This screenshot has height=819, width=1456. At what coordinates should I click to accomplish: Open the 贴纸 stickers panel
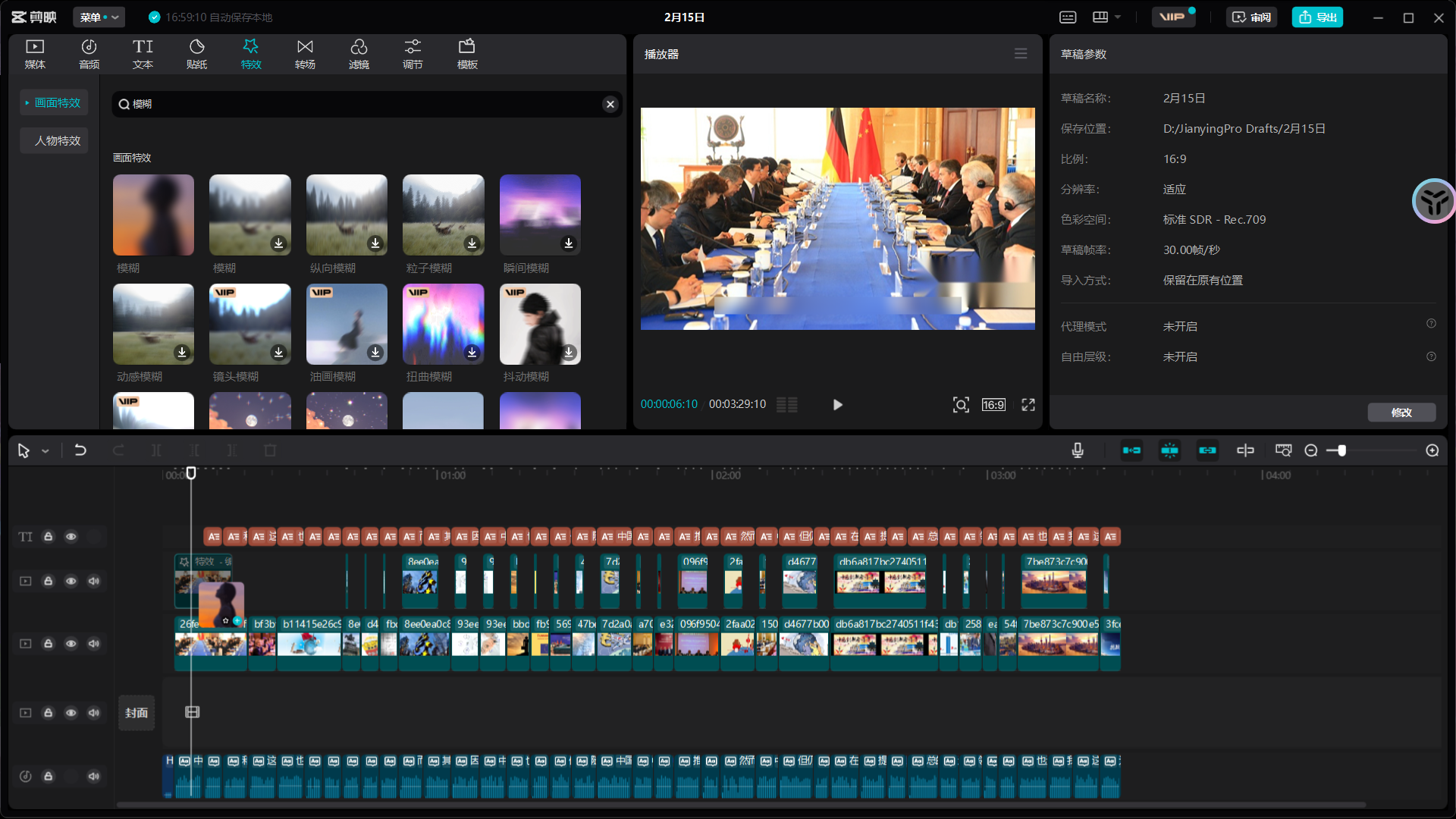(196, 54)
